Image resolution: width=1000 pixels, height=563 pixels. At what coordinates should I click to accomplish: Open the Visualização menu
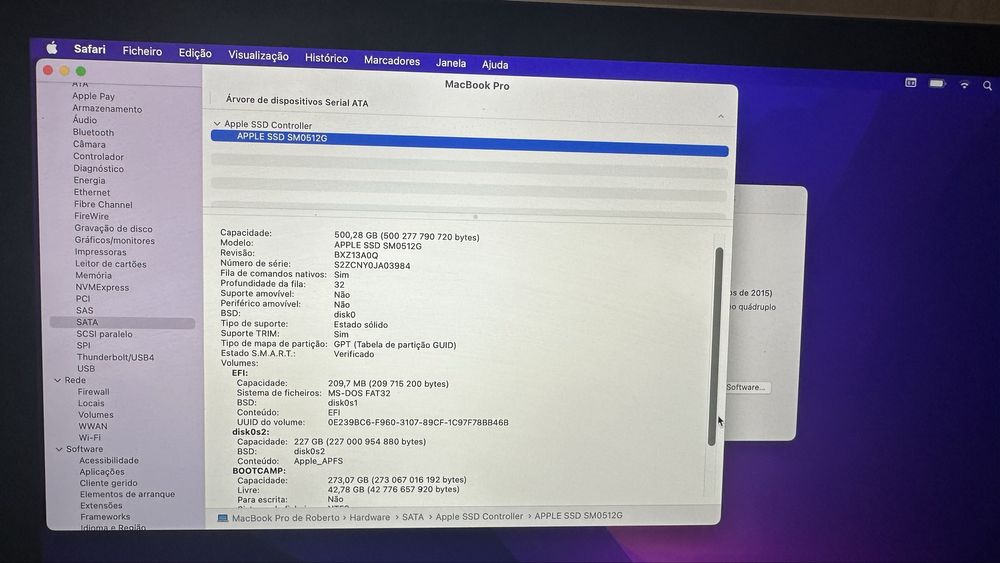(258, 56)
